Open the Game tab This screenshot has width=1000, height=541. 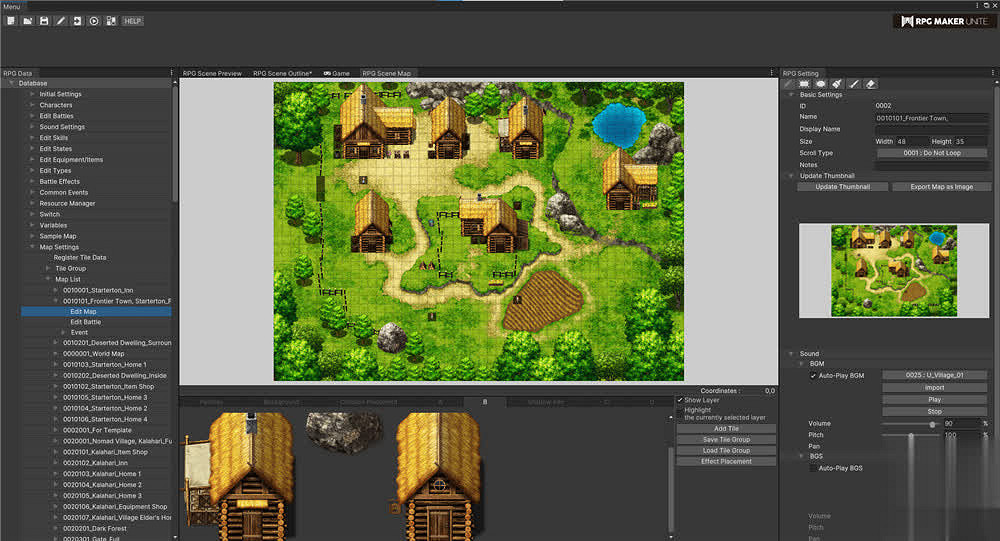[x=336, y=73]
